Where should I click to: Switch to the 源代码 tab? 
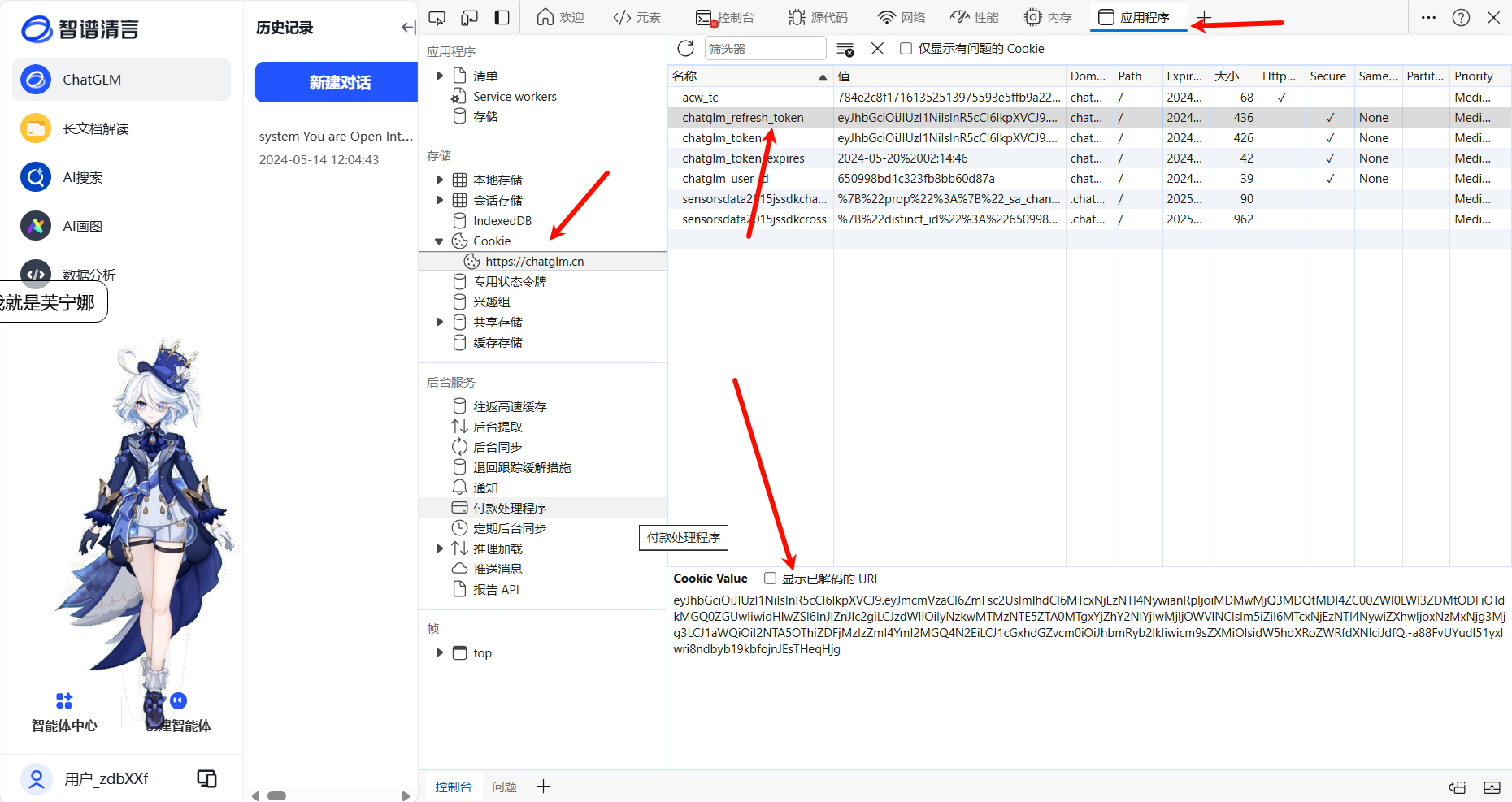tap(819, 17)
